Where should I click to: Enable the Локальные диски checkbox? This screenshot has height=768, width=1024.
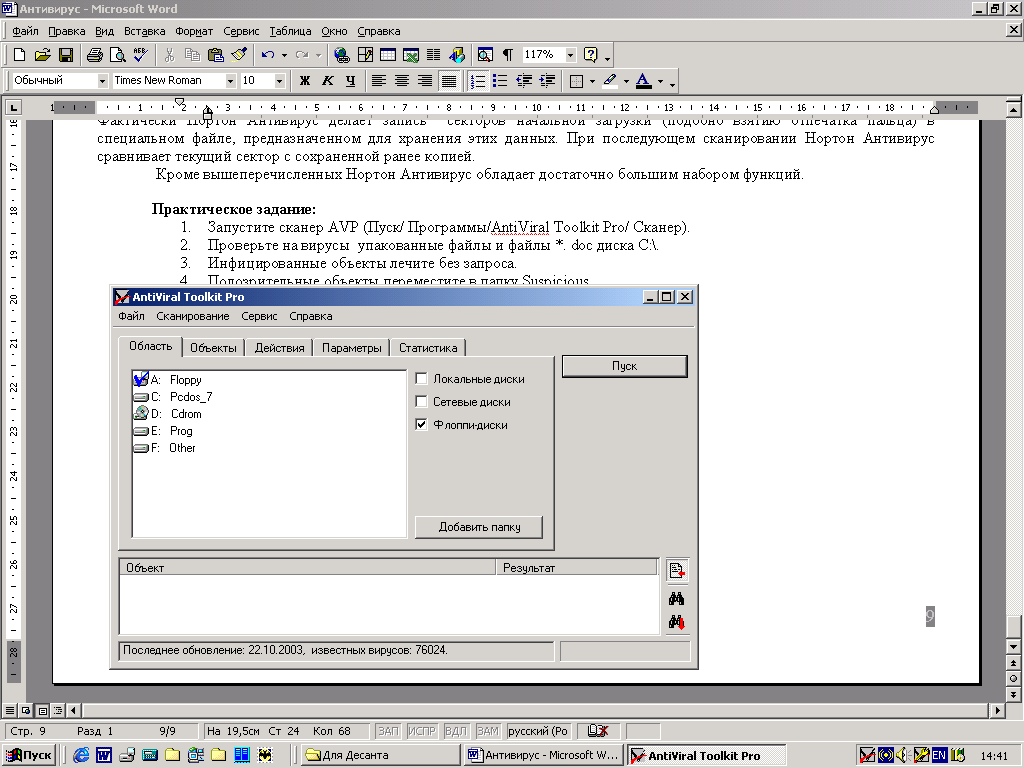point(422,379)
